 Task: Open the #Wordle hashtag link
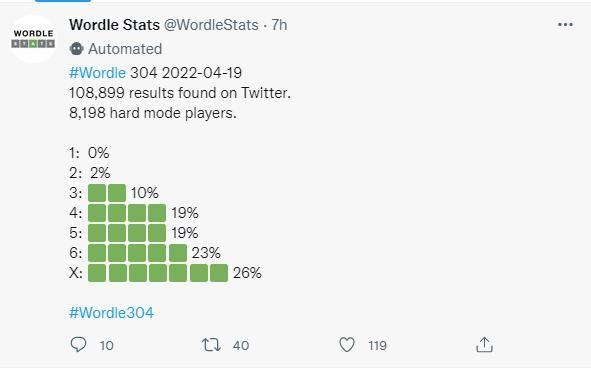(97, 72)
